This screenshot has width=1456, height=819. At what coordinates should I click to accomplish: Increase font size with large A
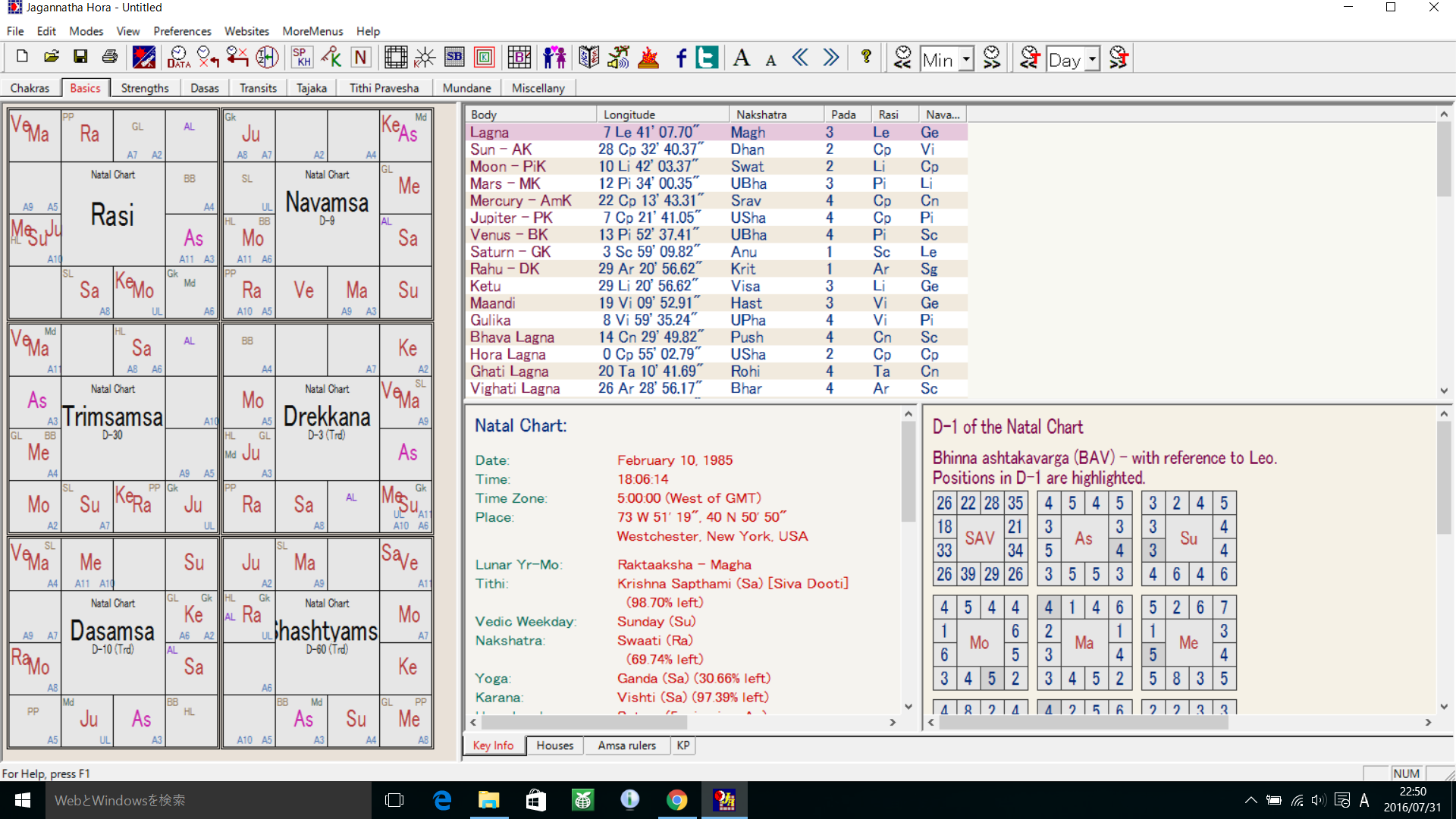pos(742,58)
